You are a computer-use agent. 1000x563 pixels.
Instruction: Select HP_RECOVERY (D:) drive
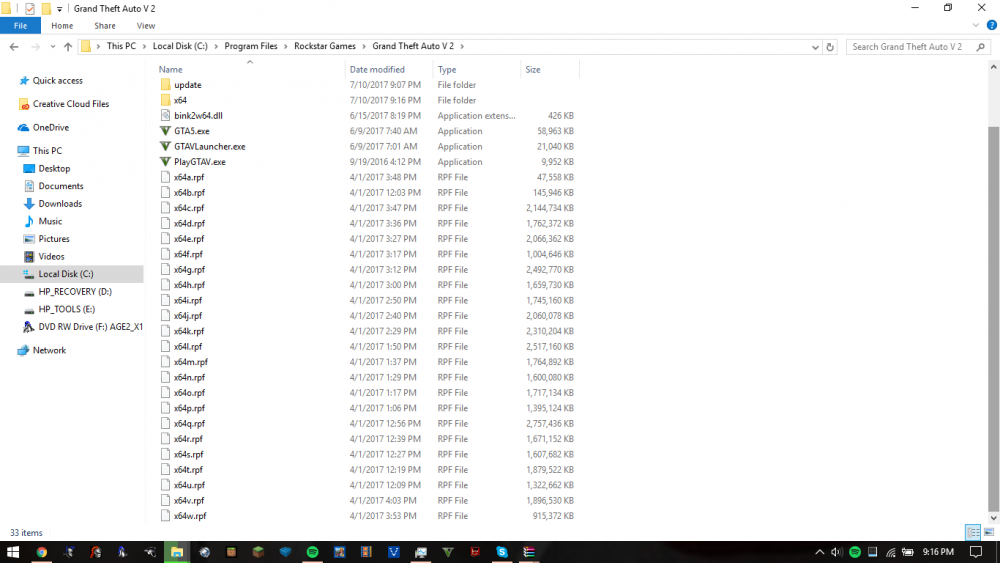coord(75,291)
